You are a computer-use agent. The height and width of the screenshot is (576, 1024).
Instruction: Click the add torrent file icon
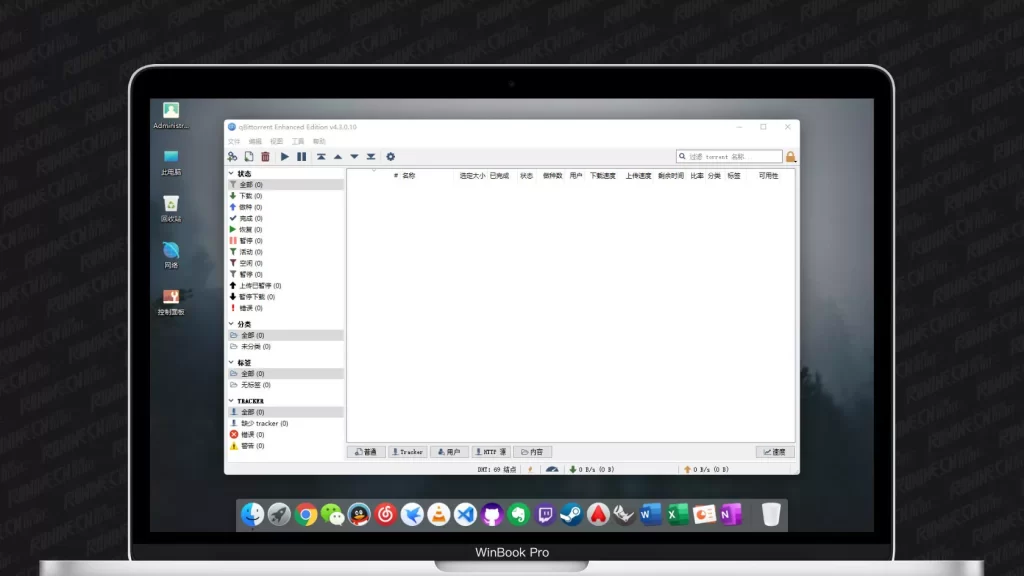(x=249, y=157)
